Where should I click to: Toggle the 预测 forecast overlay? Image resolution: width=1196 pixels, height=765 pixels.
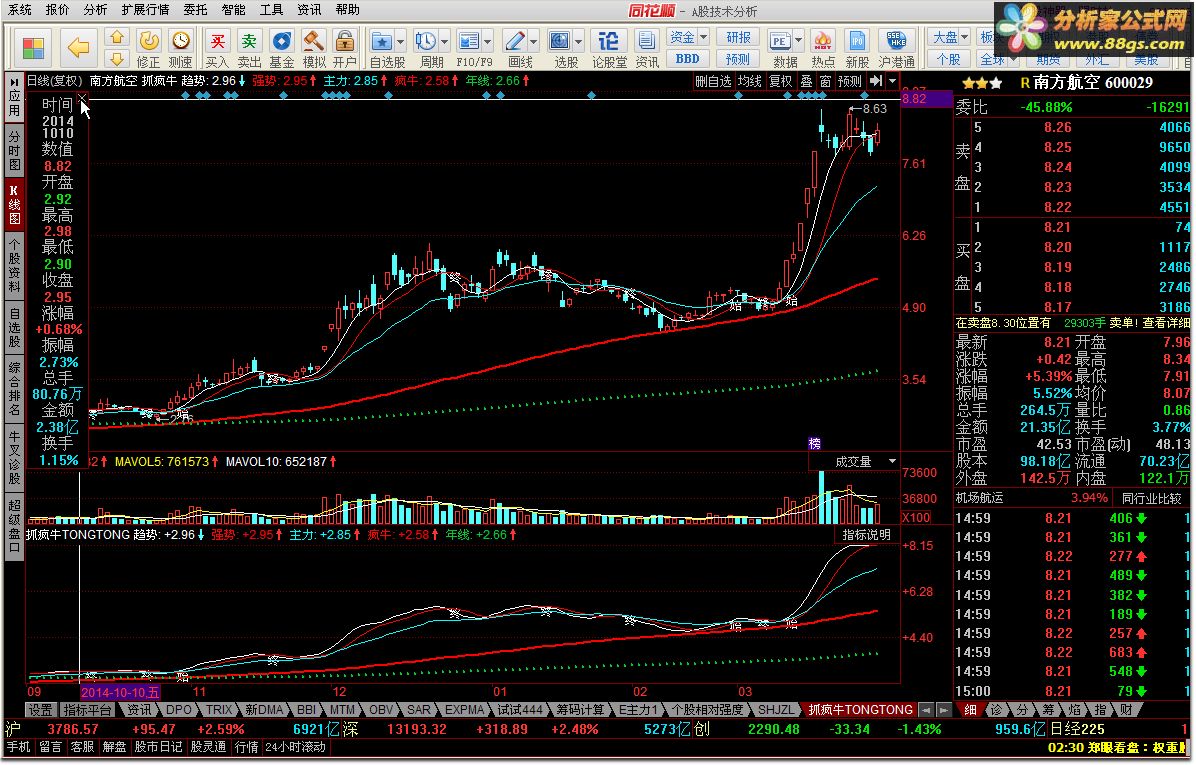pyautogui.click(x=849, y=82)
